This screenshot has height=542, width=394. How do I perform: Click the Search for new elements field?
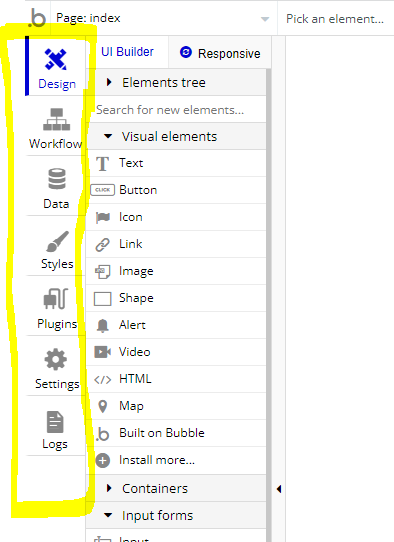pyautogui.click(x=176, y=110)
